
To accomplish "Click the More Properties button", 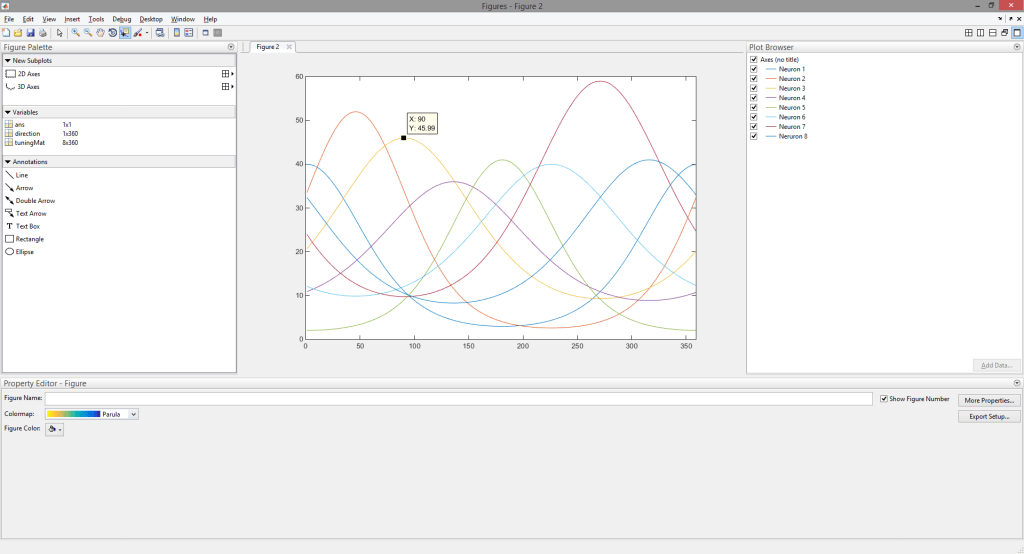I will point(988,400).
